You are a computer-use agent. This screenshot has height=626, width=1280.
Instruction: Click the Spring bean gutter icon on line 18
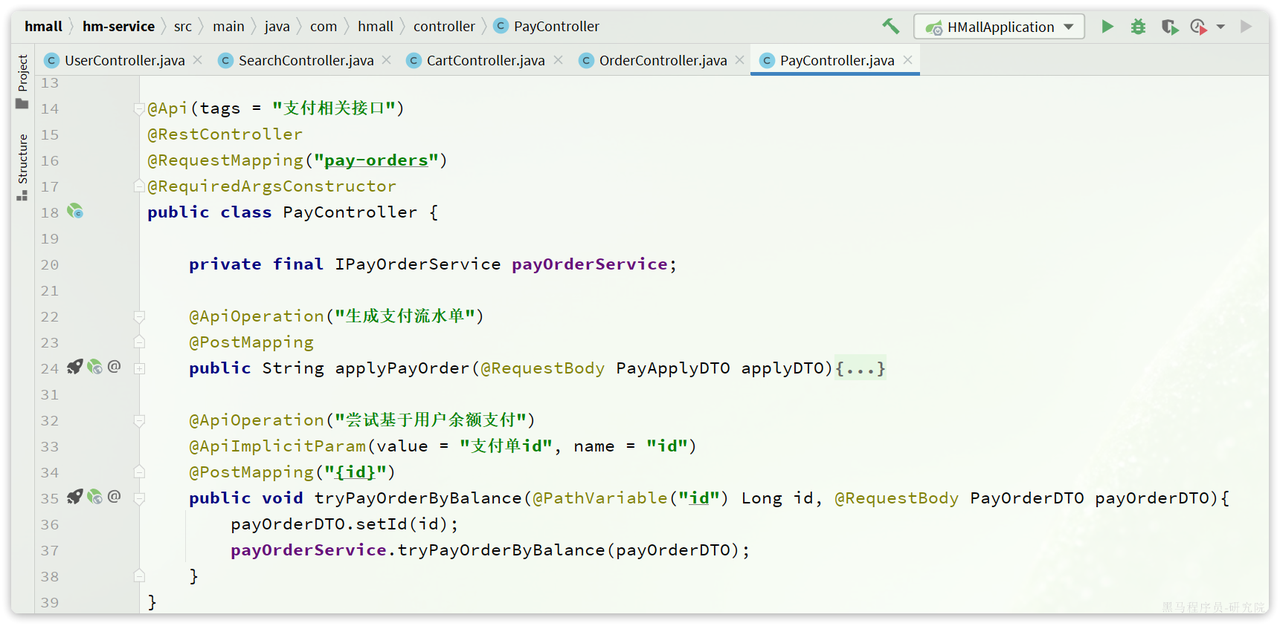pyautogui.click(x=75, y=212)
